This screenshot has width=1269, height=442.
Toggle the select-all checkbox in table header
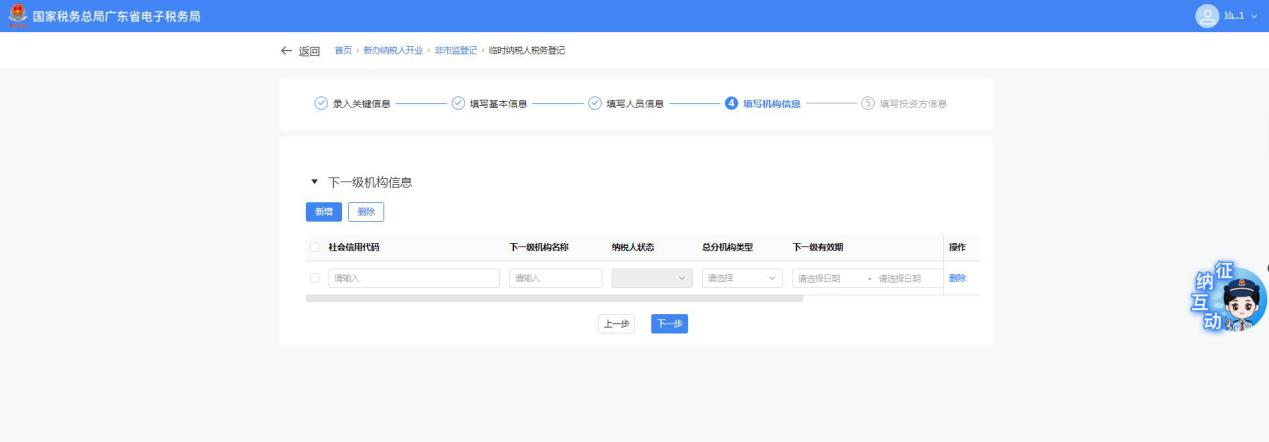[x=314, y=247]
